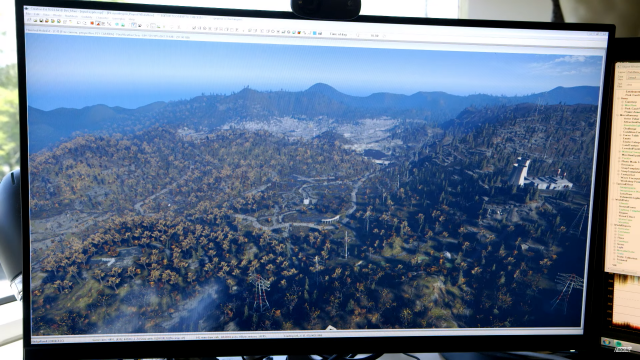Open the View menu
Image resolution: width=640 pixels, height=360 pixels.
click(x=47, y=15)
